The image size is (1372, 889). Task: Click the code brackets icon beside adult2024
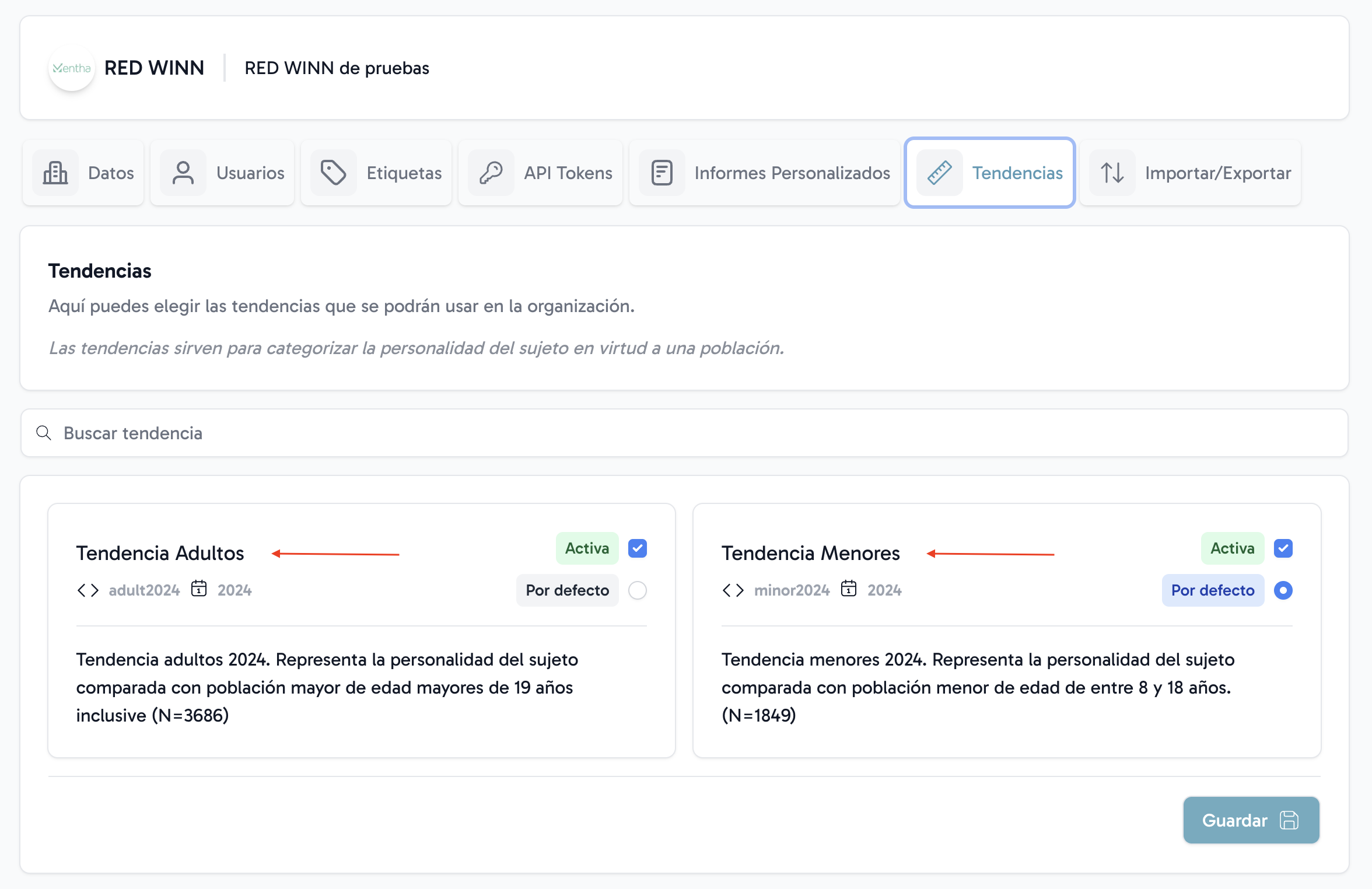pos(88,590)
